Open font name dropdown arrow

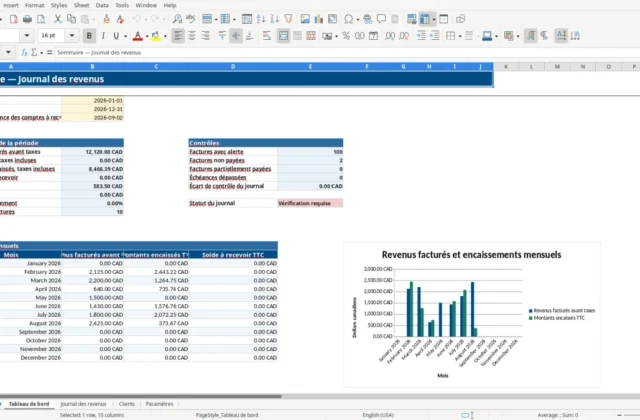pos(27,36)
